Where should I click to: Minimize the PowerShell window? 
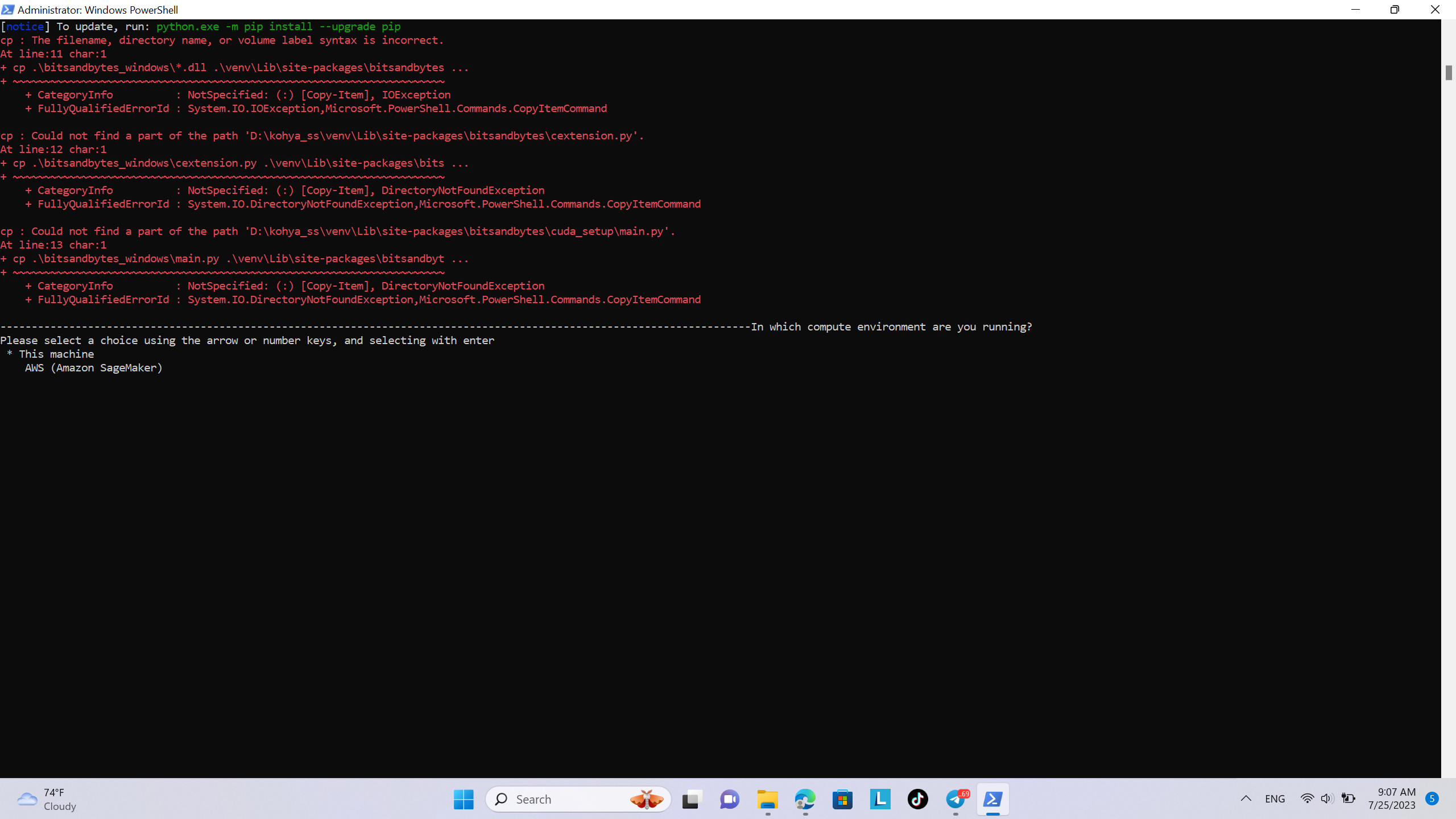coord(1355,10)
